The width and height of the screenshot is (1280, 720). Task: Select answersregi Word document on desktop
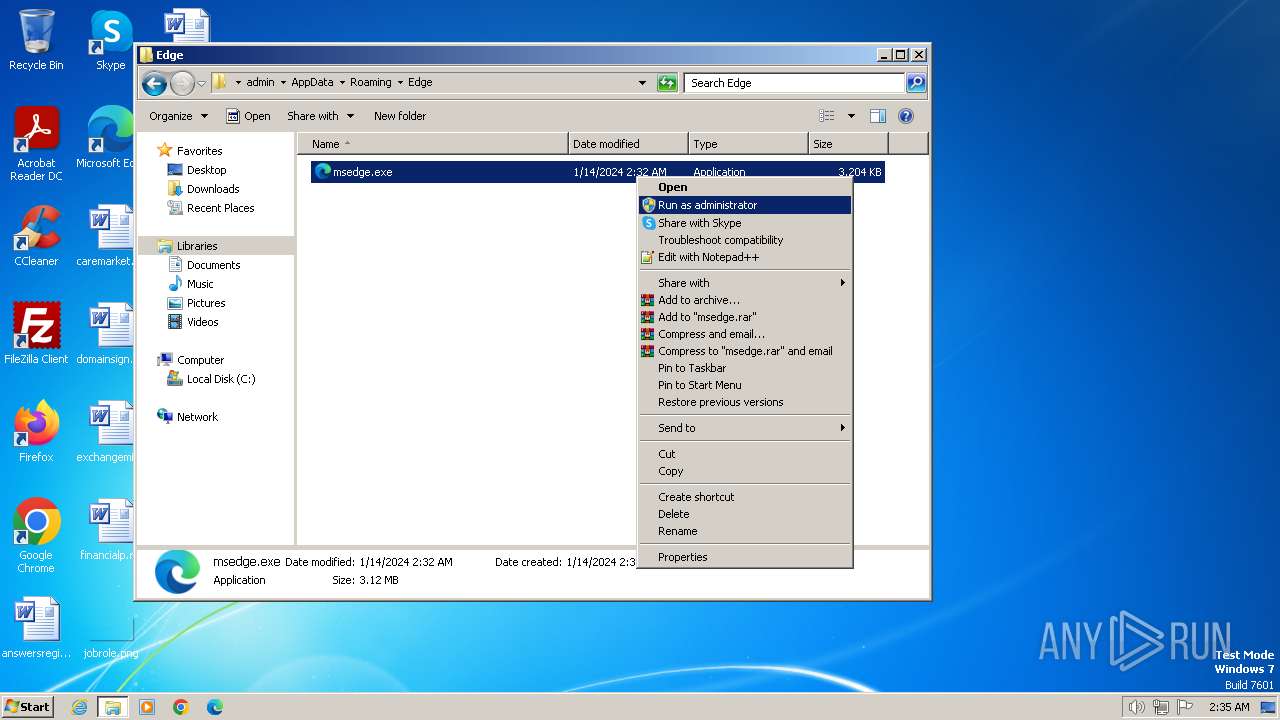coord(36,628)
